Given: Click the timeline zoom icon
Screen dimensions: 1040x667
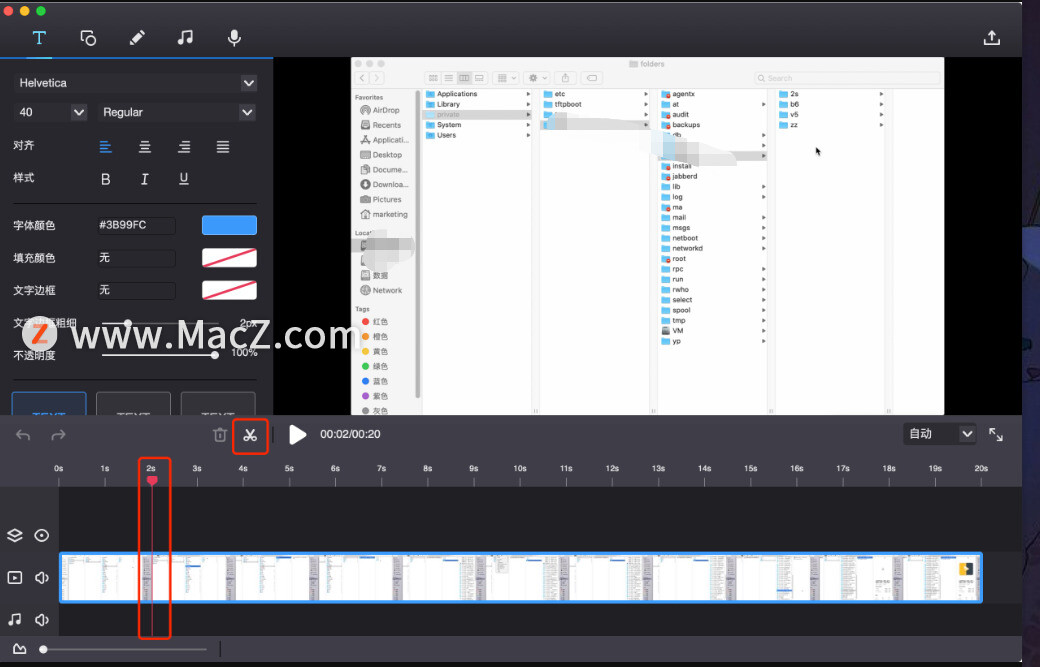Looking at the screenshot, I should click(x=19, y=649).
